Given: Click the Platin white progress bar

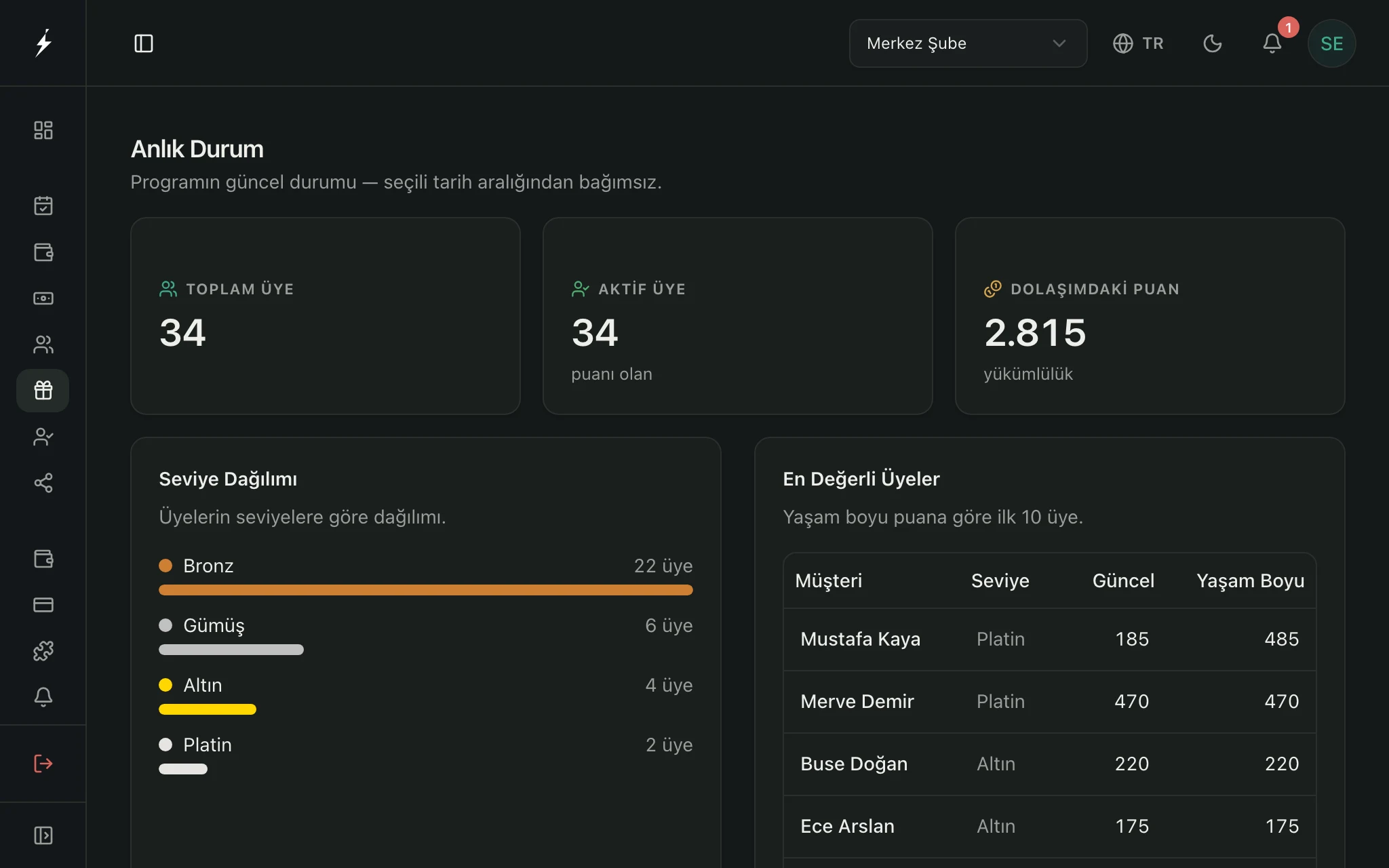Looking at the screenshot, I should coord(183,769).
